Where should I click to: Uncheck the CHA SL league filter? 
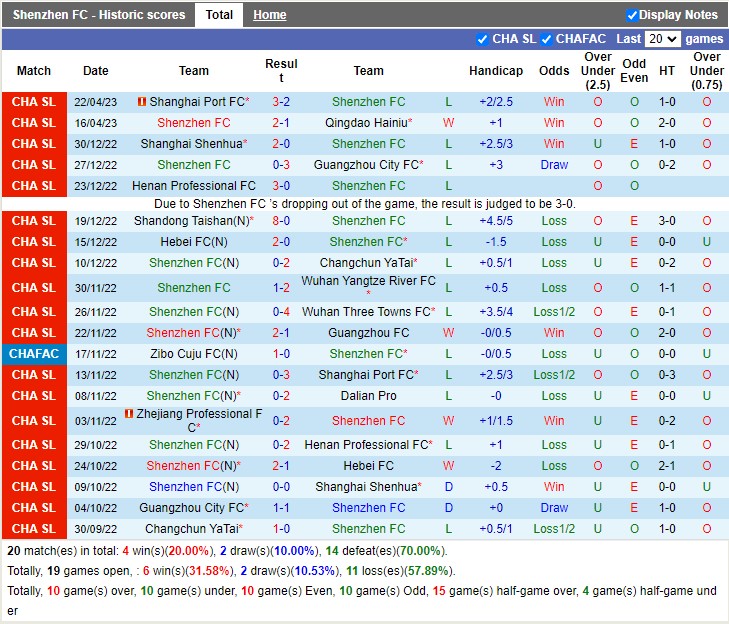(483, 39)
